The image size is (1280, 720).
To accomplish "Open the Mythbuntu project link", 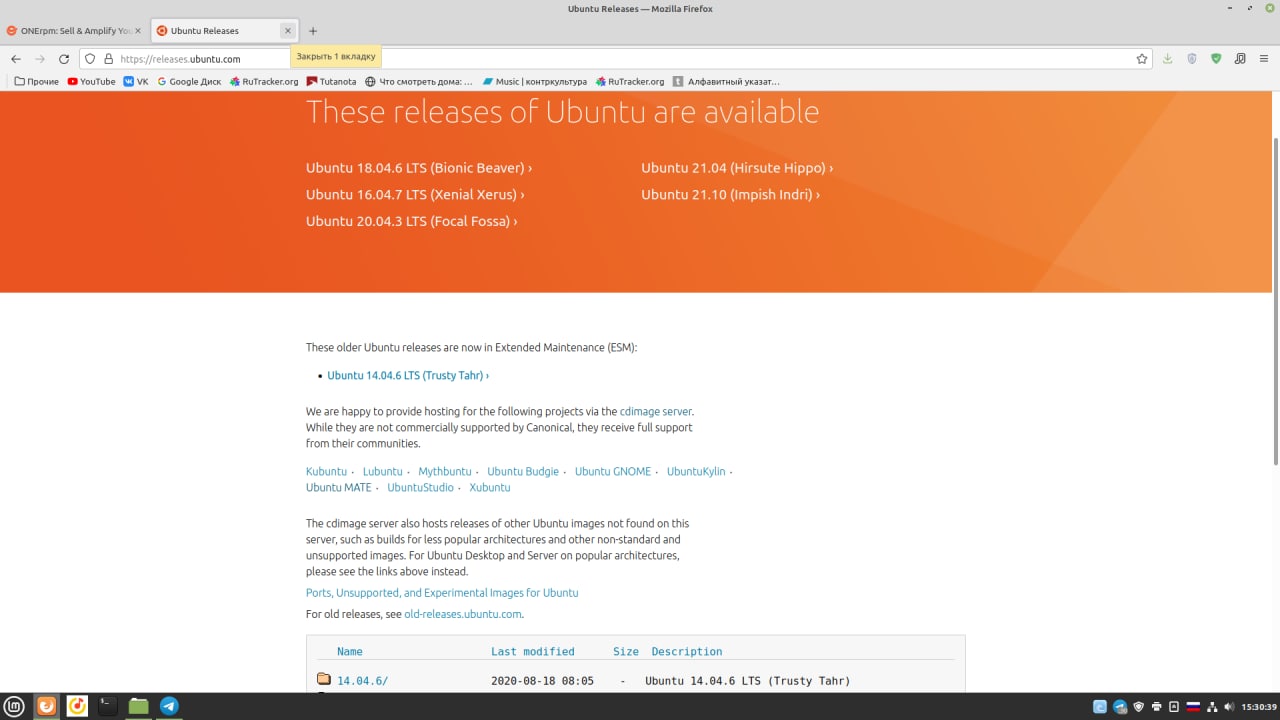I will pyautogui.click(x=445, y=472).
